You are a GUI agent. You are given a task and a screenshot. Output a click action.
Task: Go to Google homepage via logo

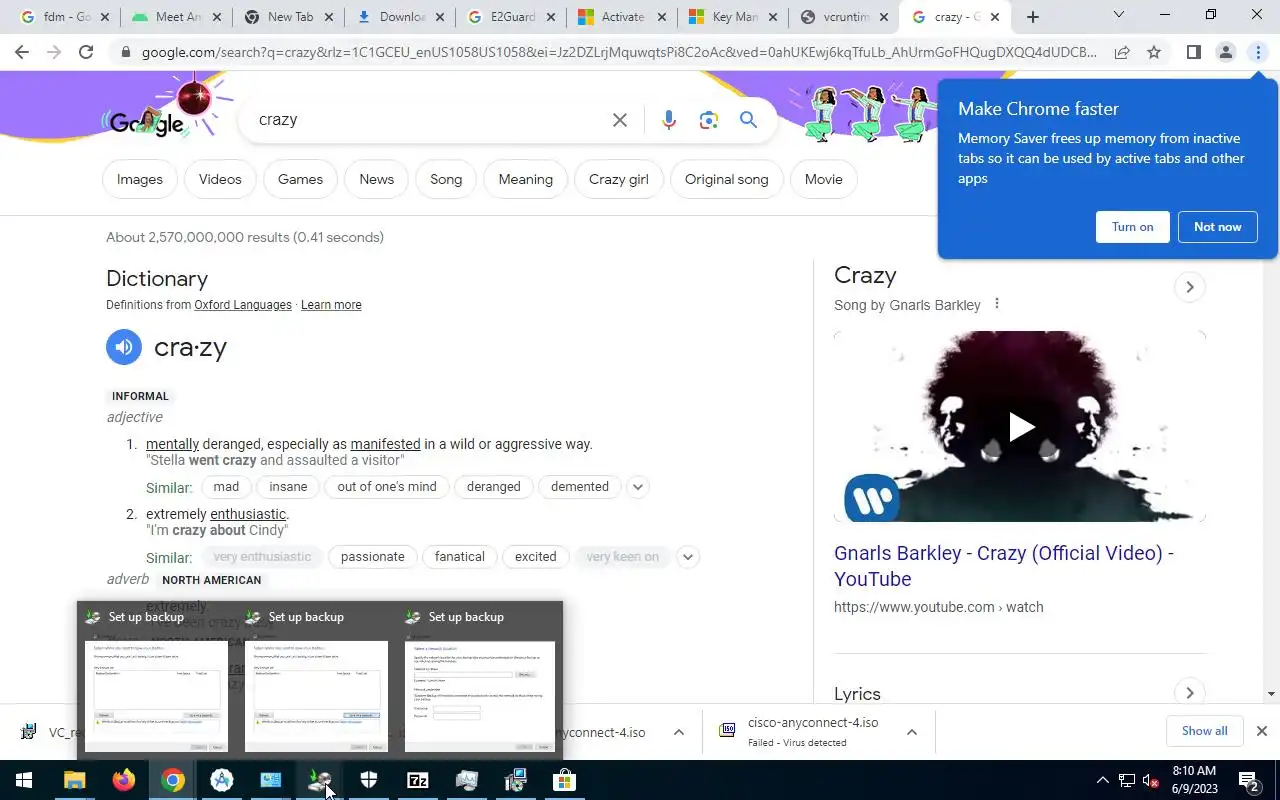[147, 121]
